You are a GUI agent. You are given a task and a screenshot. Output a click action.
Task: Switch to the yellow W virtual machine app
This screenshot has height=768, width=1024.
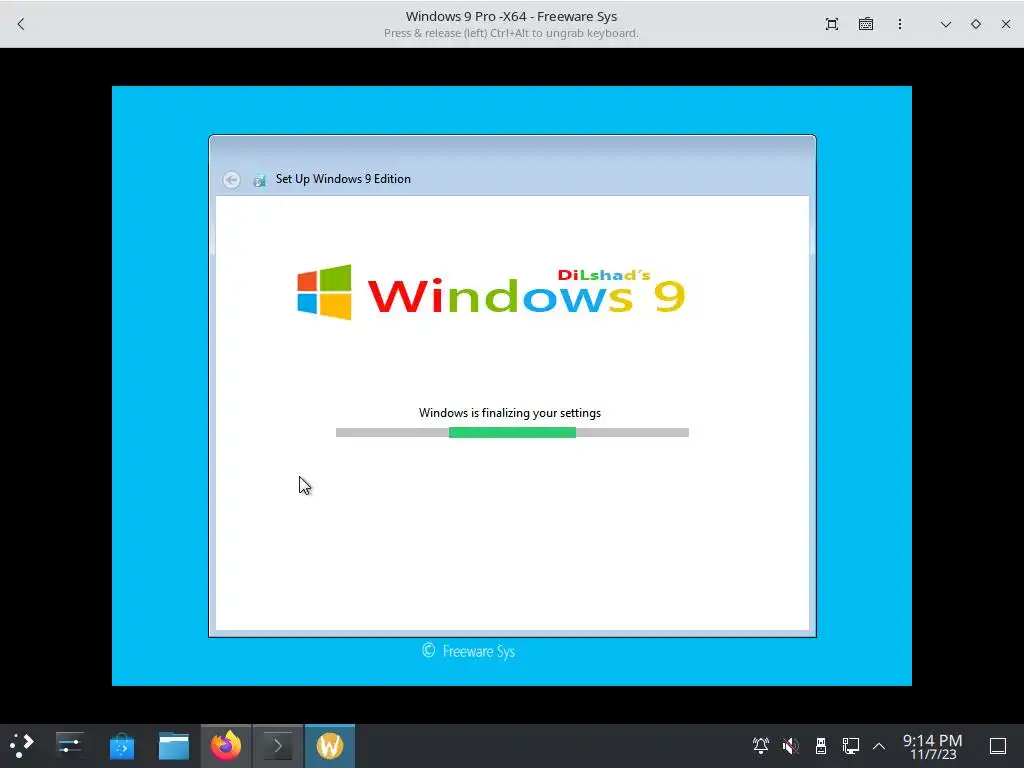coord(330,746)
